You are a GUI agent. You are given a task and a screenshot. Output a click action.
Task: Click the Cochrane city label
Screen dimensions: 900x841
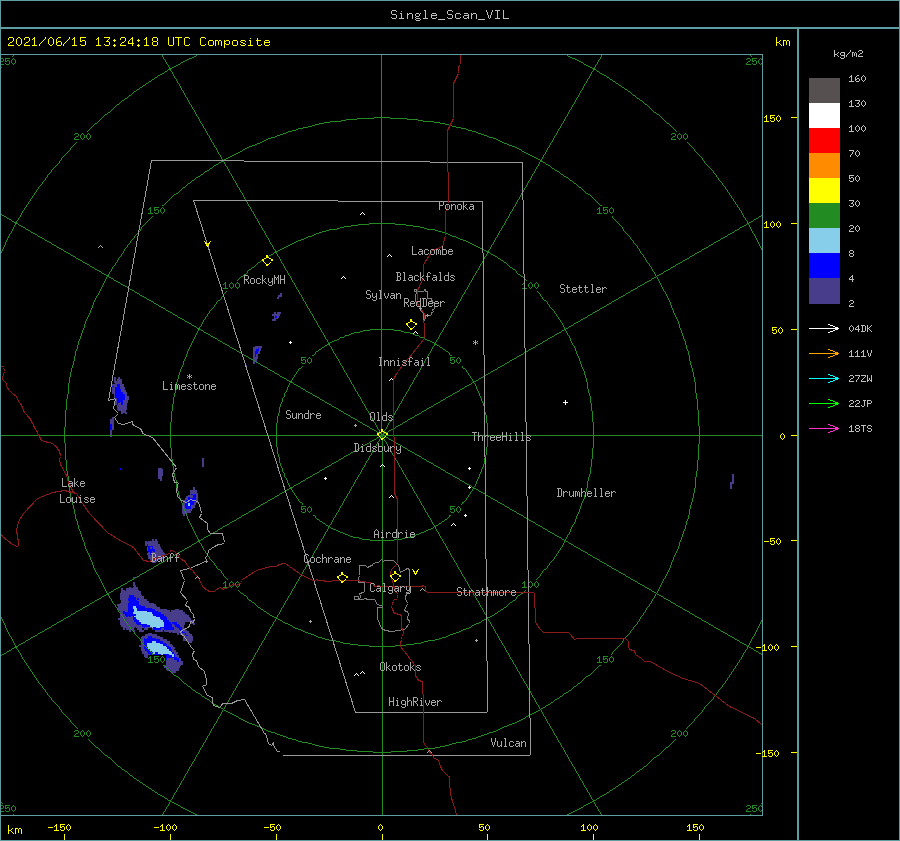[327, 559]
